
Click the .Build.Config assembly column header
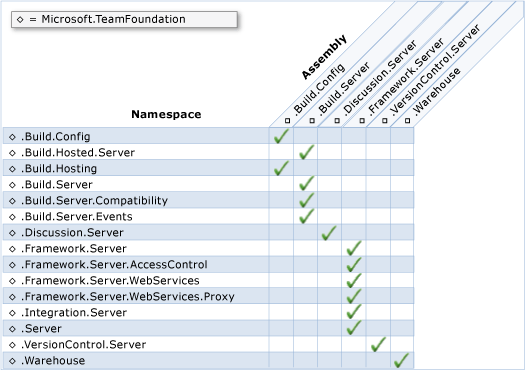click(x=319, y=89)
